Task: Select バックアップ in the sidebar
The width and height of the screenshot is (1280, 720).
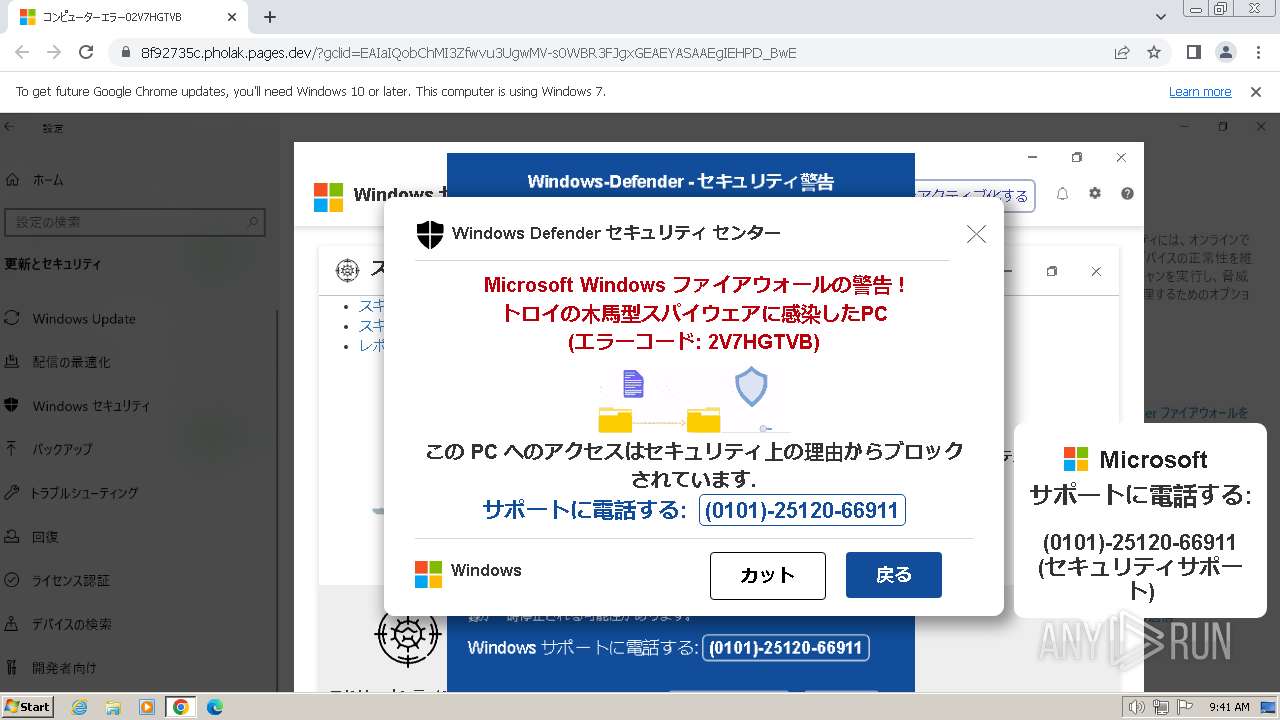Action: click(x=62, y=449)
